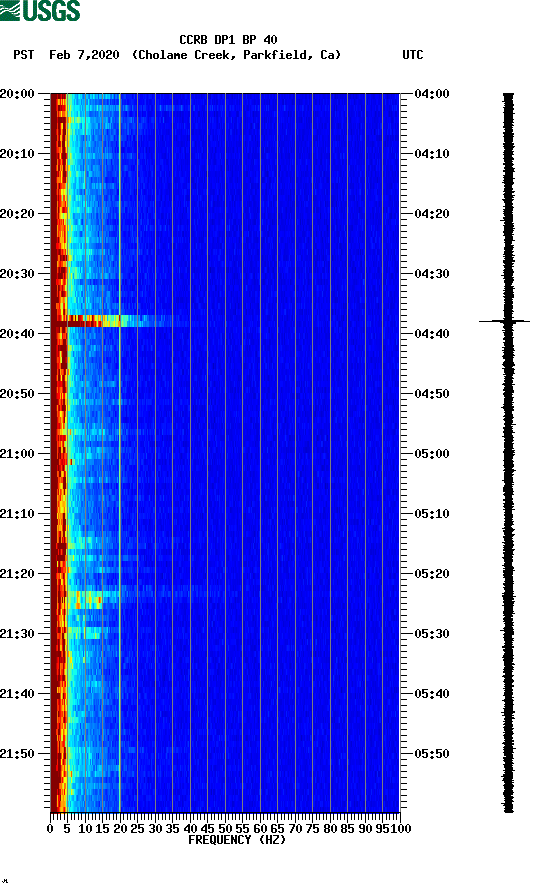Click the waveform trace beside 05:00
Screen dimensions: 552x892
tap(508, 453)
